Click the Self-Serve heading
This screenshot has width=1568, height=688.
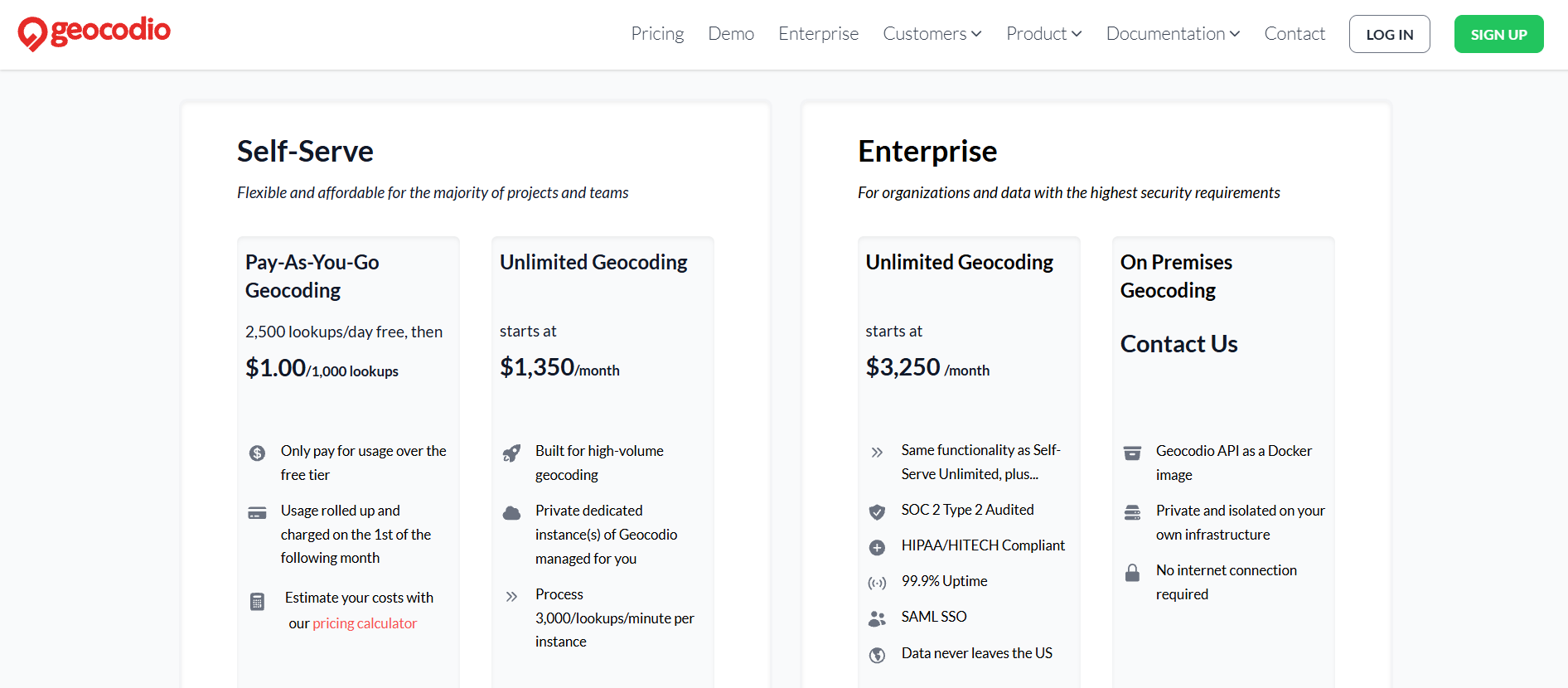pyautogui.click(x=305, y=152)
